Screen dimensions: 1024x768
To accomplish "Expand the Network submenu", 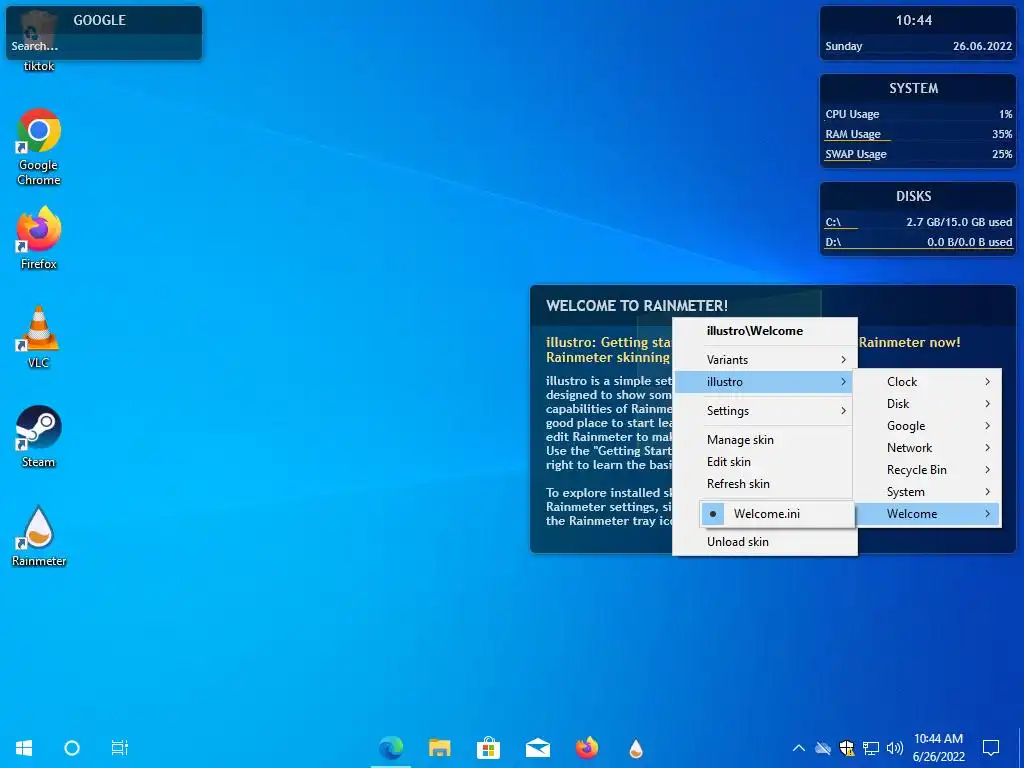I will pos(928,448).
